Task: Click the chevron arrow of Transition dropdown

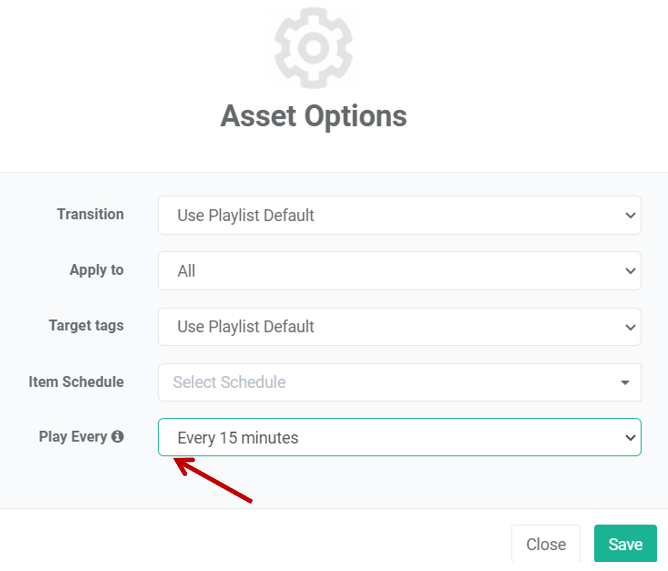Action: click(x=629, y=215)
